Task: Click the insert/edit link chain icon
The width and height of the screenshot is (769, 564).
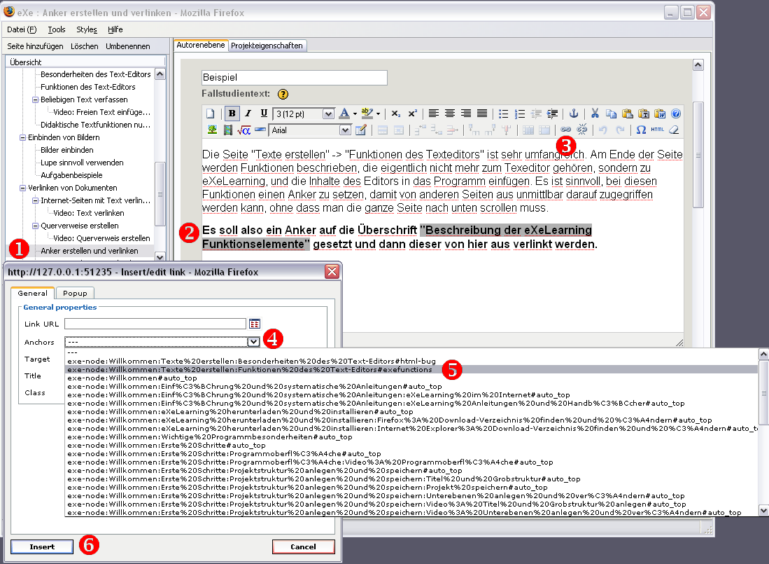Action: (565, 130)
